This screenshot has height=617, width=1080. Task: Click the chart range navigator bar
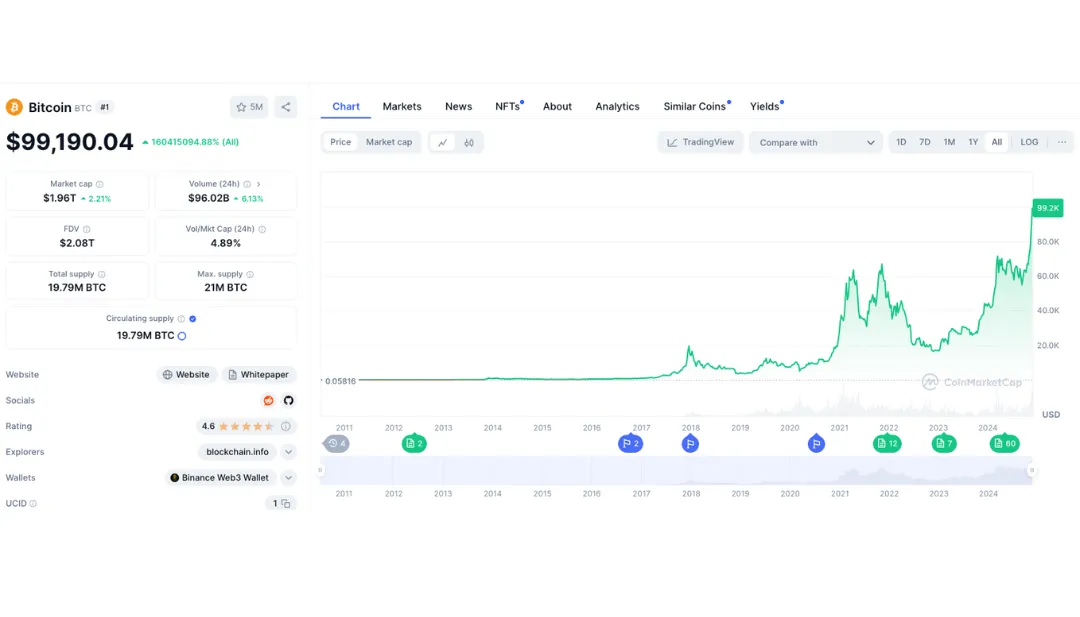(x=676, y=471)
